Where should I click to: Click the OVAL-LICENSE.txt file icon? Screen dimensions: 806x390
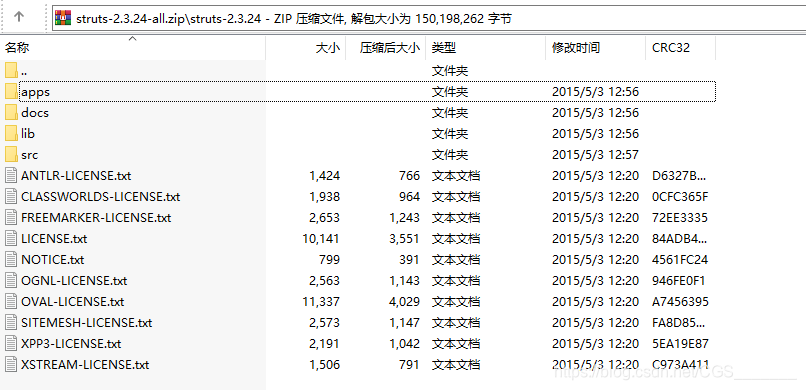pos(11,302)
